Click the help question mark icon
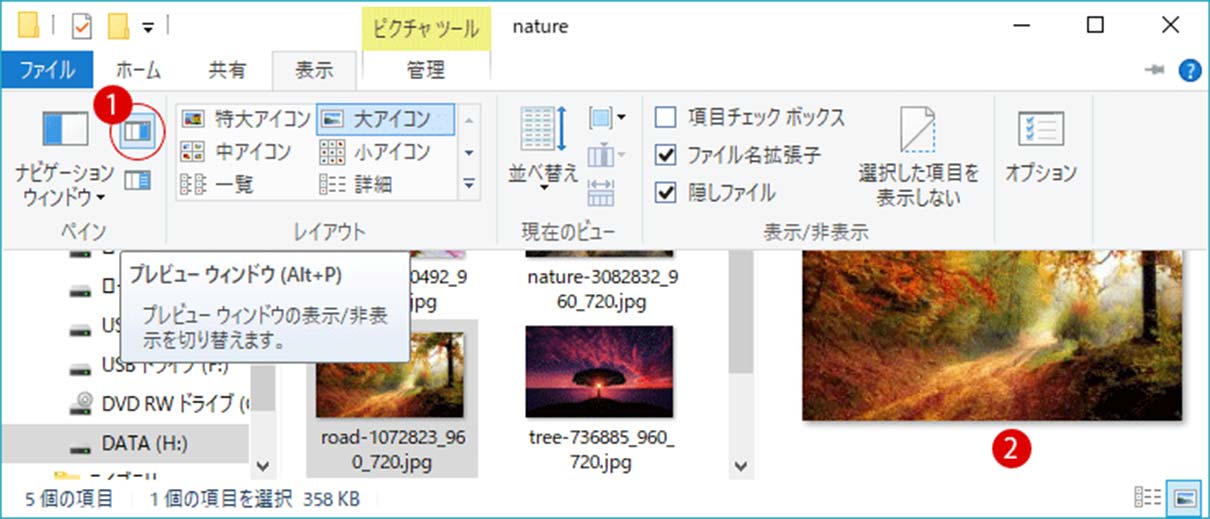The width and height of the screenshot is (1210, 519). (1189, 70)
